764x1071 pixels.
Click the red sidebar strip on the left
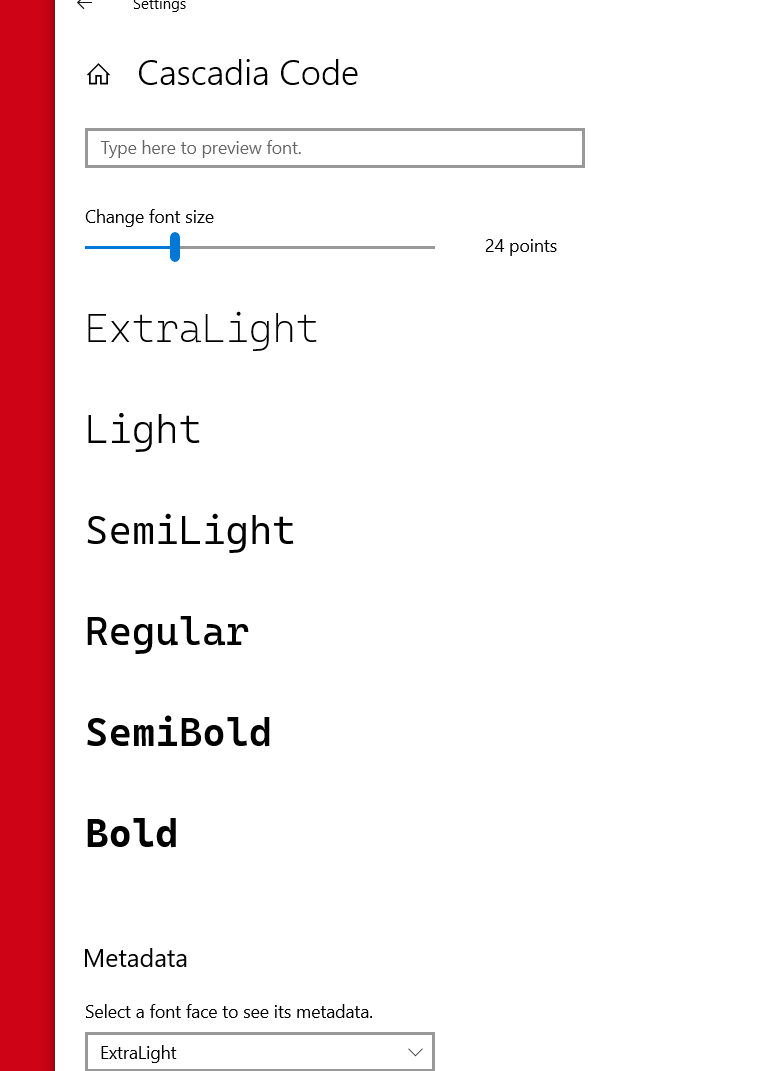click(27, 535)
